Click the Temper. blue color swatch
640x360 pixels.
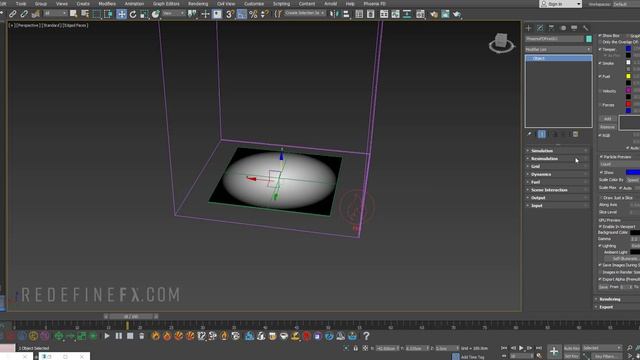[628, 49]
